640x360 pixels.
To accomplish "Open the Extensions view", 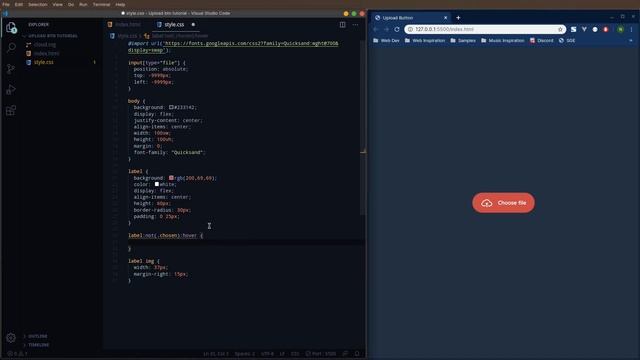I will (x=11, y=110).
